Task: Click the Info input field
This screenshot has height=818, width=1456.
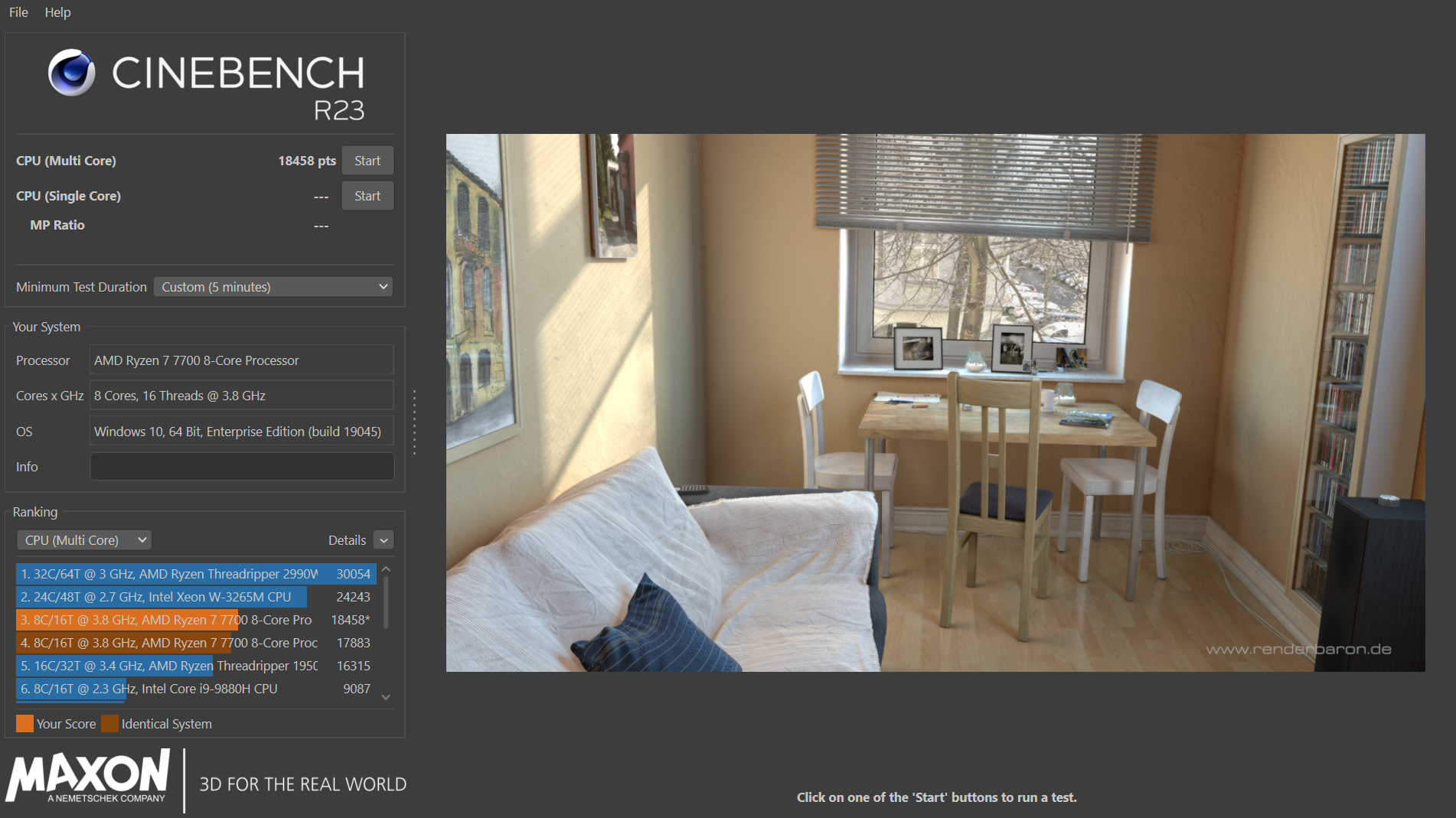Action: pyautogui.click(x=242, y=467)
